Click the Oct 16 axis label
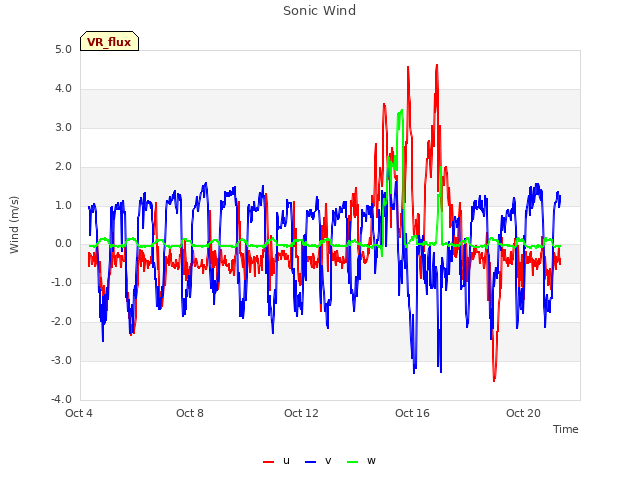 (412, 413)
